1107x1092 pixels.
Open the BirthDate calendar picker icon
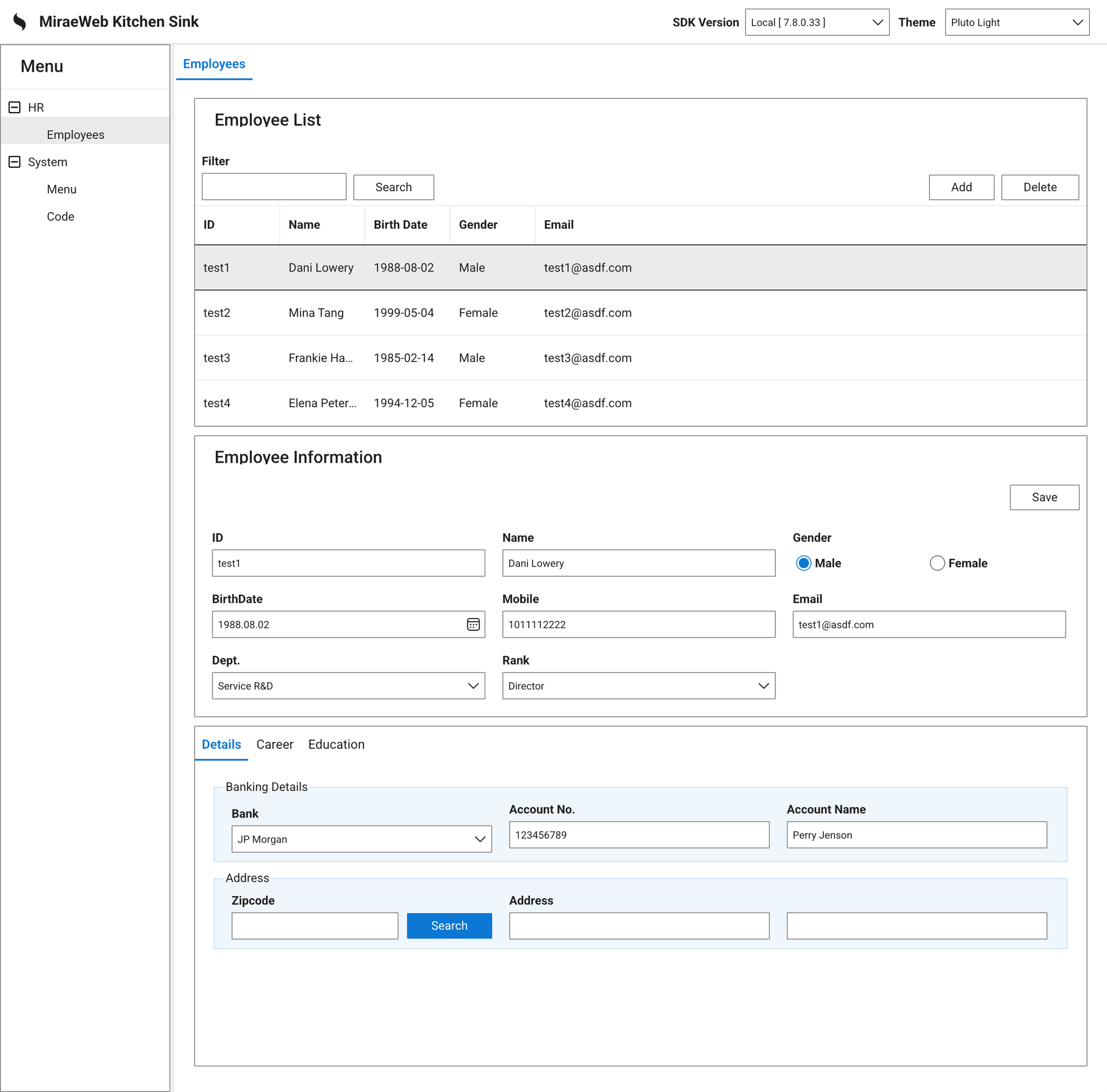[x=473, y=624]
